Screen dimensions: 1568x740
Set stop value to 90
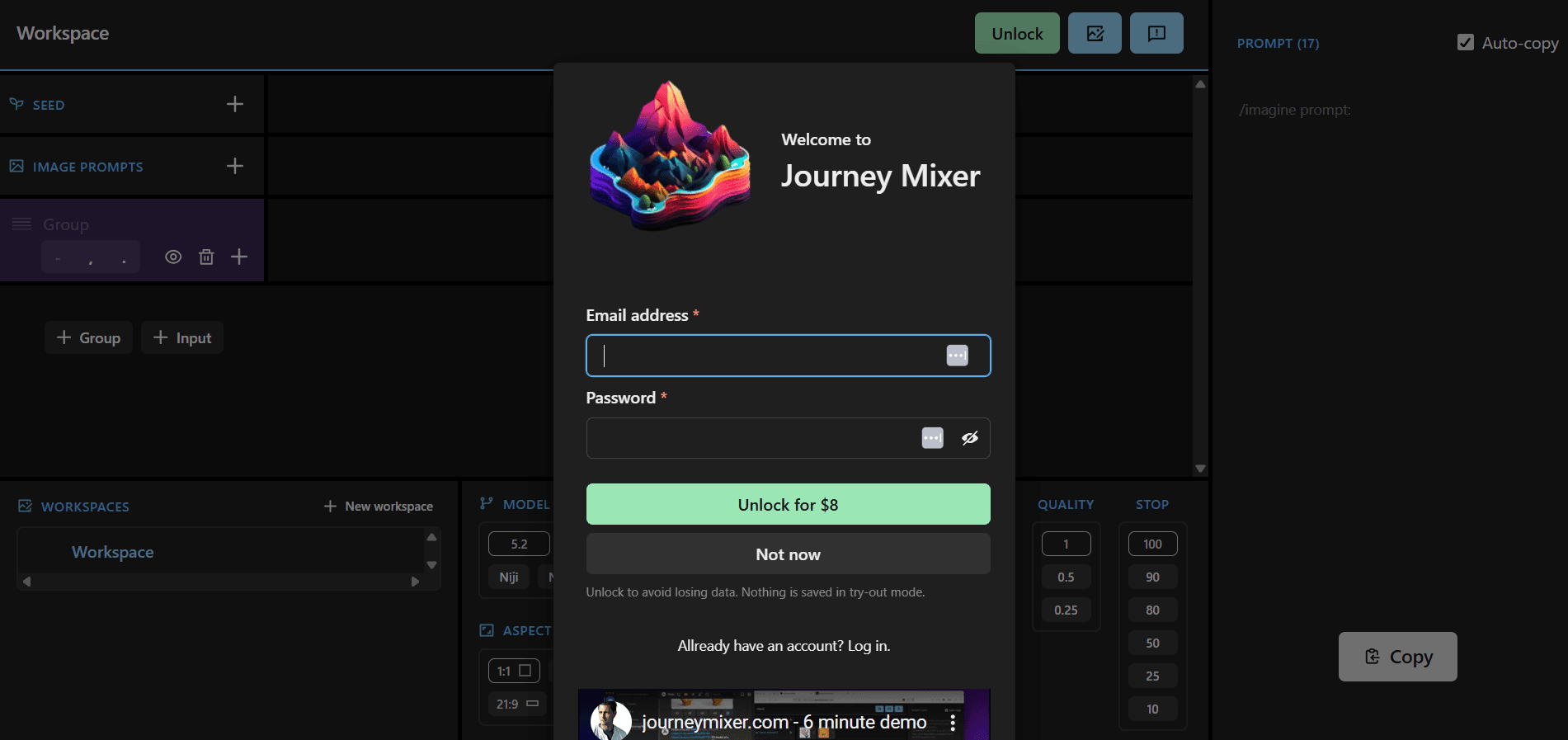click(1152, 577)
